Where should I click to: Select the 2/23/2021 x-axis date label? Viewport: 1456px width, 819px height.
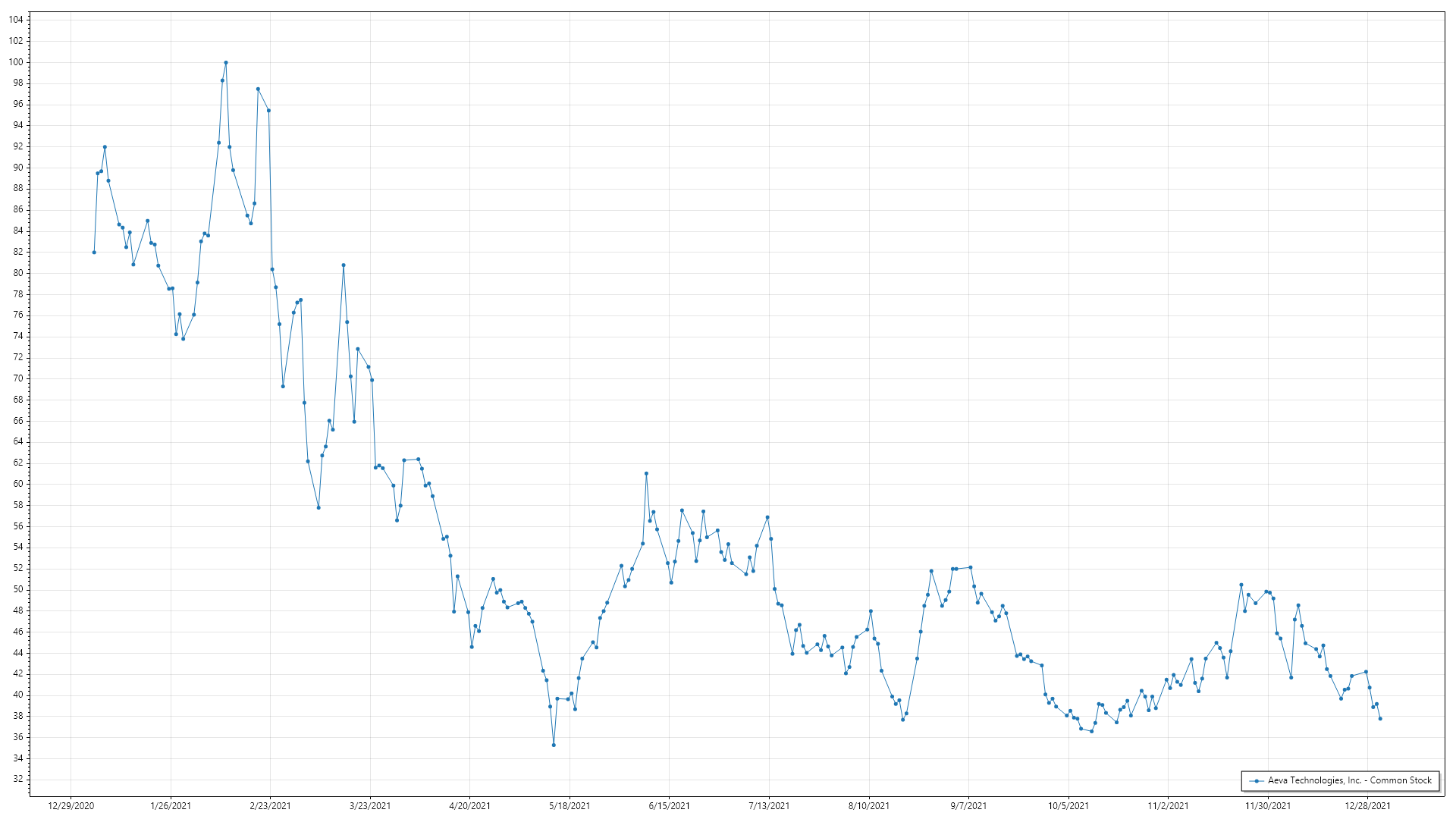[x=270, y=805]
